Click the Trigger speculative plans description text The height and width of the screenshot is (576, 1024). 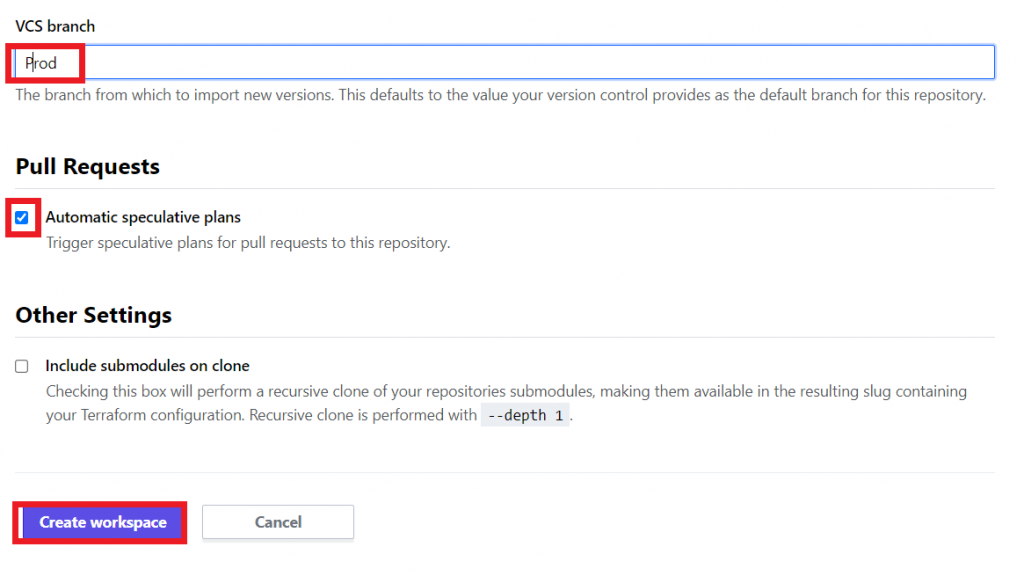point(248,243)
